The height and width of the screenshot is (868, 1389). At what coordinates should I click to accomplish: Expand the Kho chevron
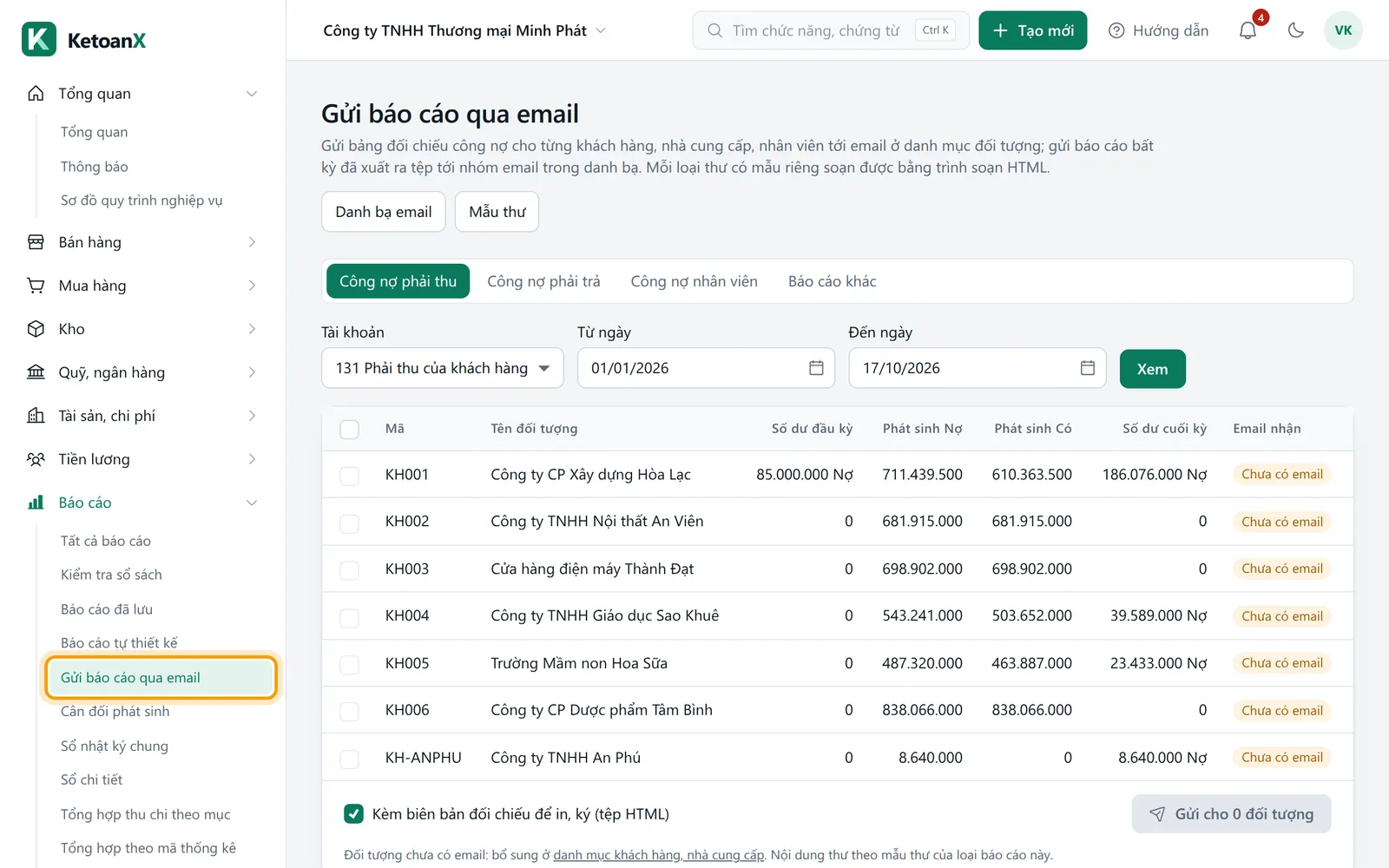pos(252,329)
